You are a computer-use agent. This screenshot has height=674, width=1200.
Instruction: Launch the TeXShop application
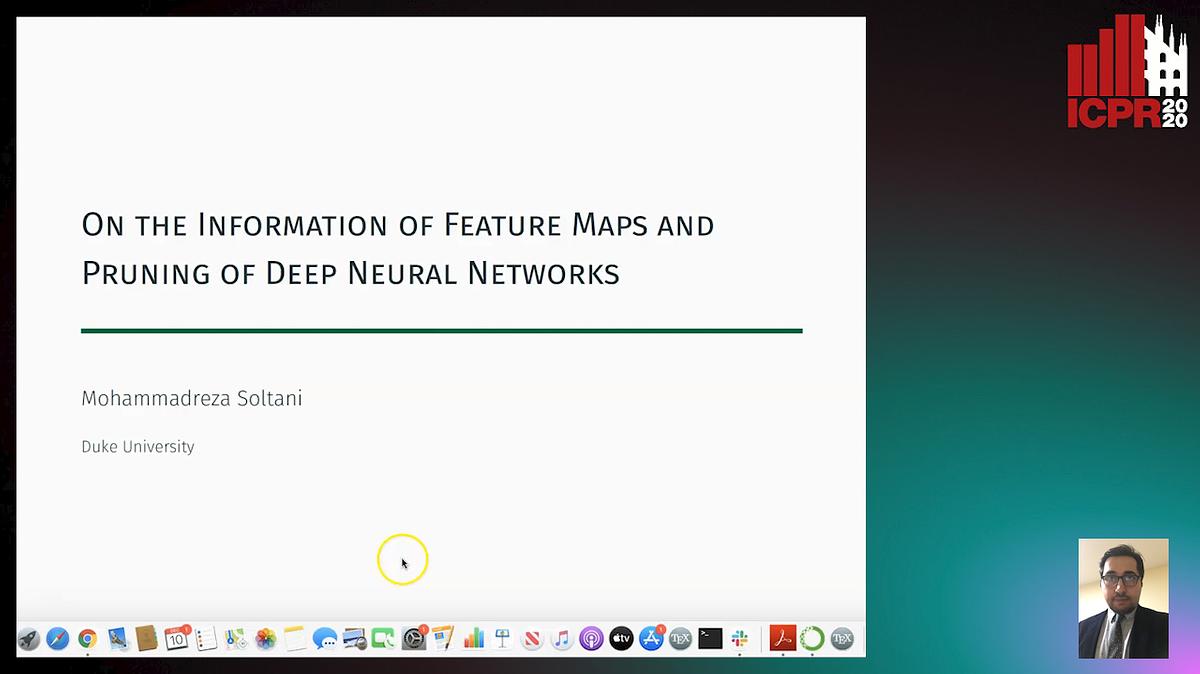[680, 638]
